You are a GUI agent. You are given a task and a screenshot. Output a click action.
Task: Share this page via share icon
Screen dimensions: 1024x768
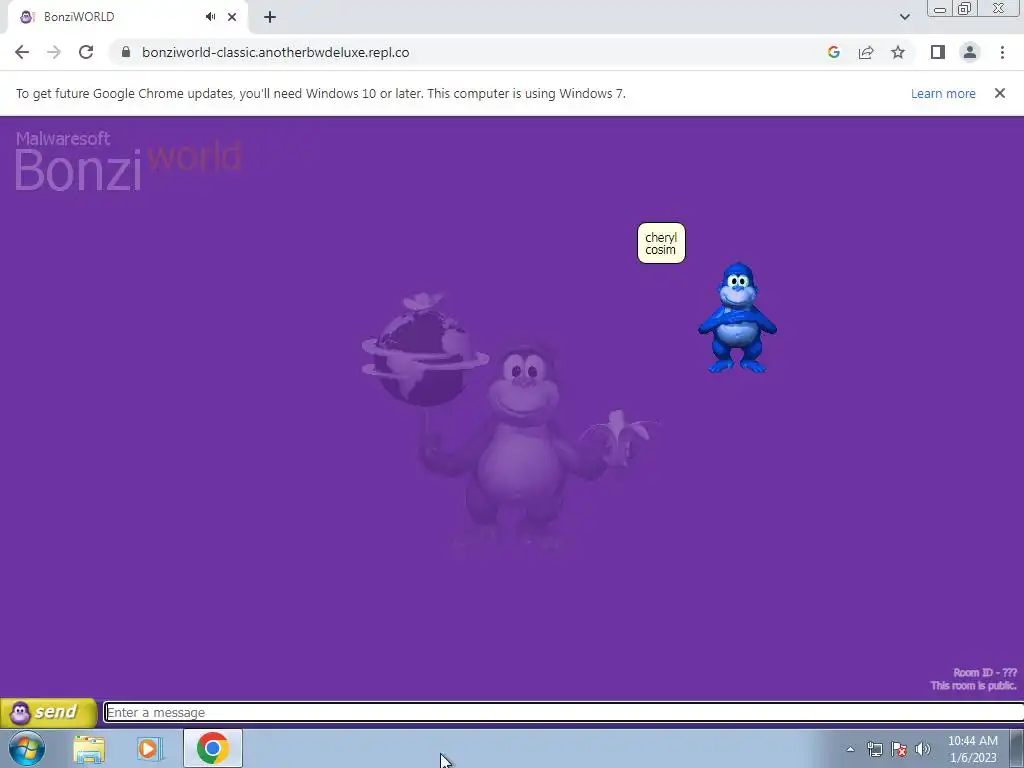pyautogui.click(x=866, y=52)
